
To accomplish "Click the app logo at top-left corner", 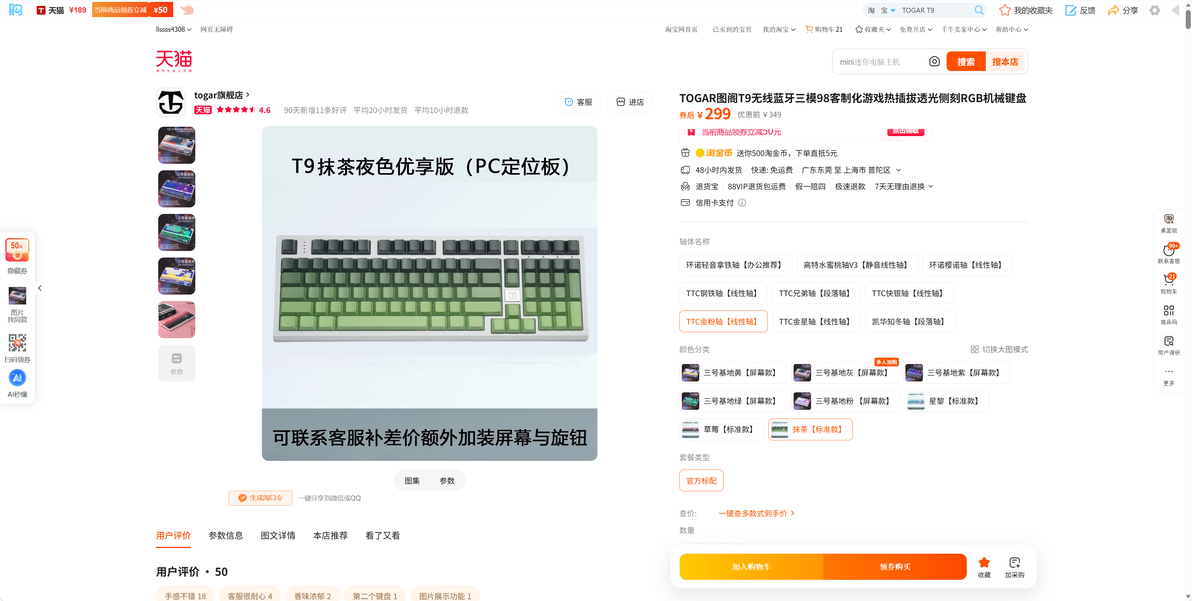I will pyautogui.click(x=15, y=10).
